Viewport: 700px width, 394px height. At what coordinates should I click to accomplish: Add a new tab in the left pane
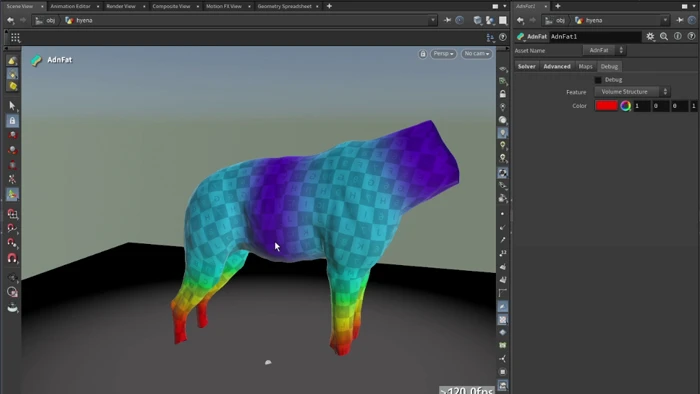(329, 6)
